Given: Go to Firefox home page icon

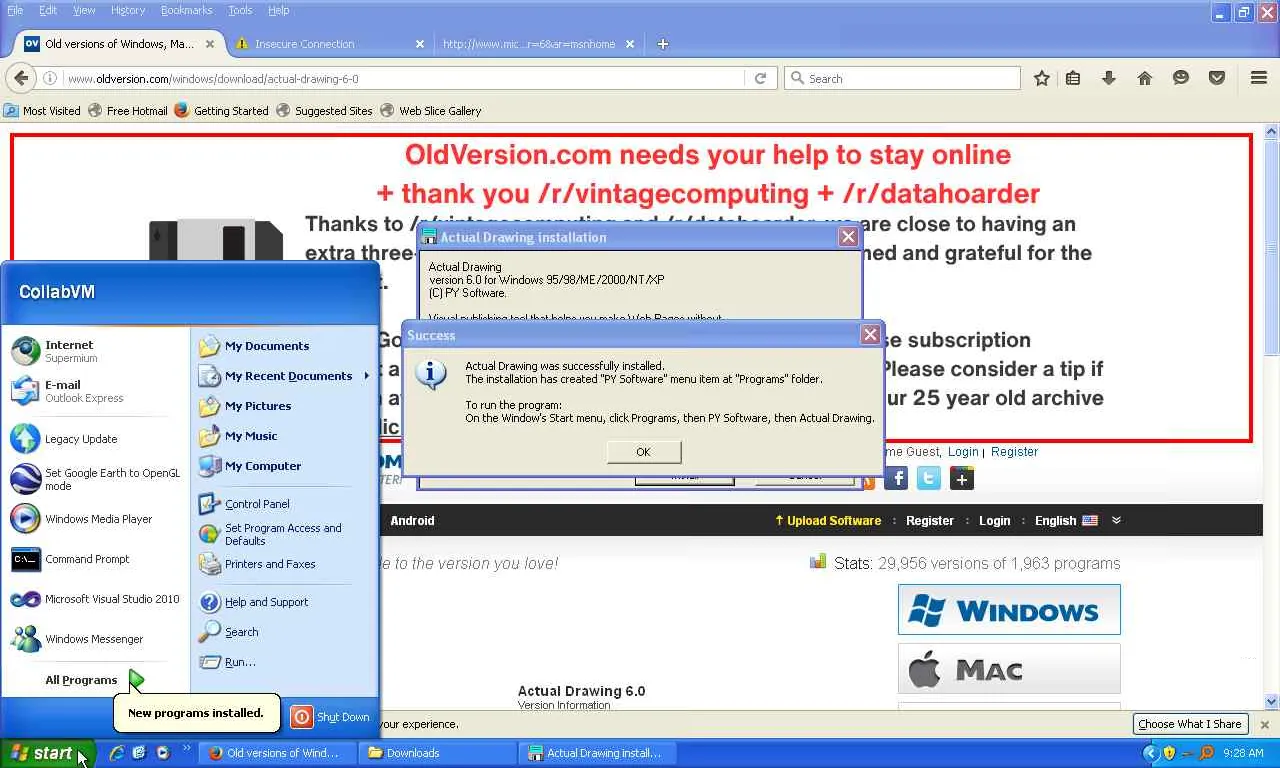Looking at the screenshot, I should pyautogui.click(x=1145, y=78).
